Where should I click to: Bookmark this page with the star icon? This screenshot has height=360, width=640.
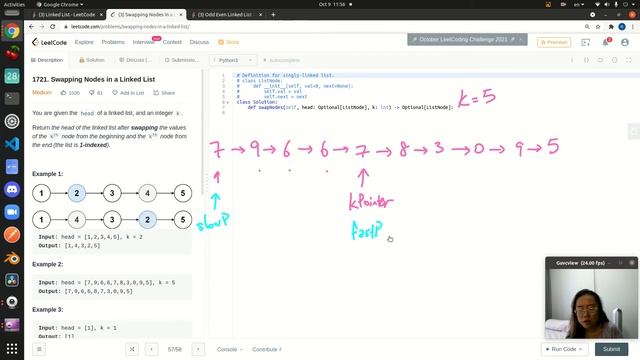click(598, 27)
